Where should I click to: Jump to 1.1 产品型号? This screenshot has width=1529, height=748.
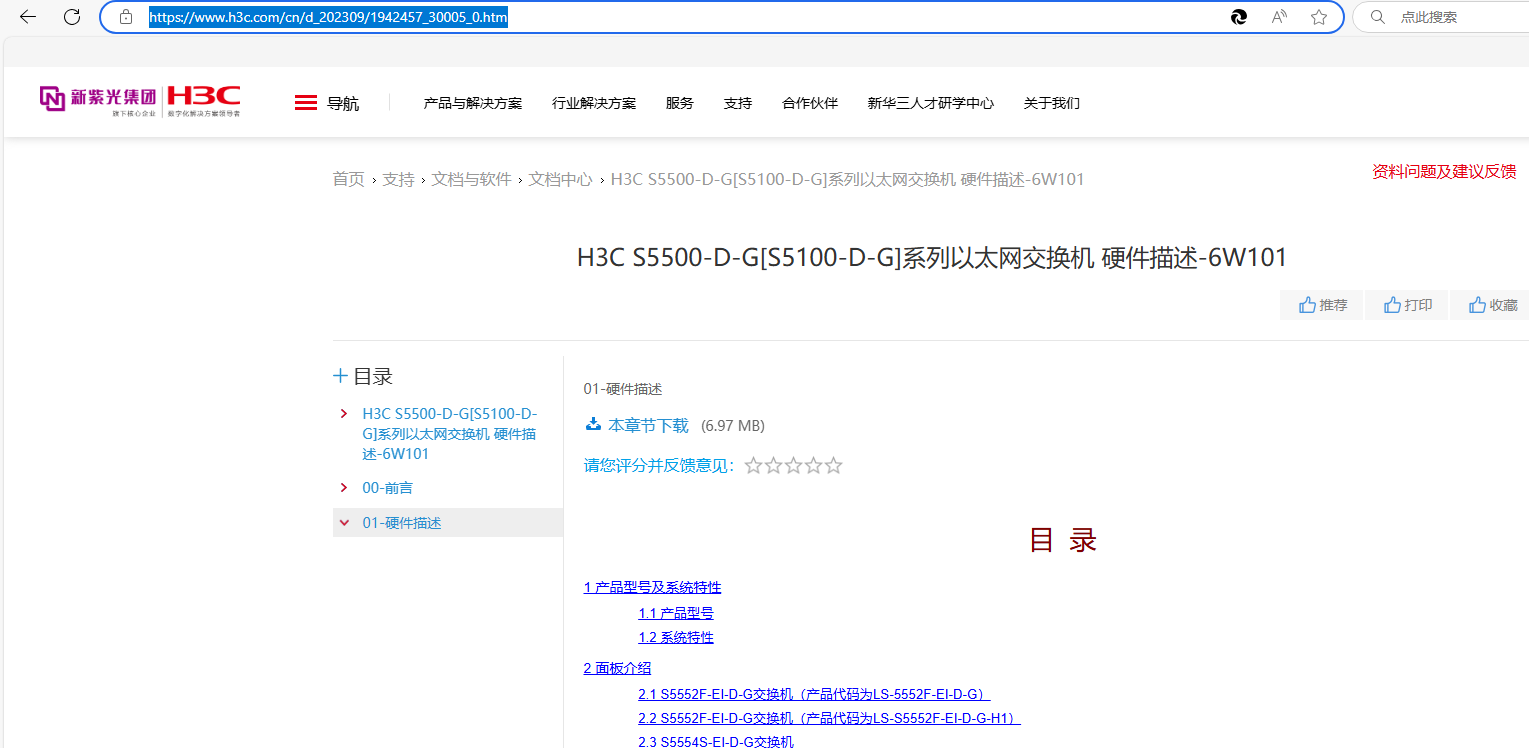pos(676,613)
